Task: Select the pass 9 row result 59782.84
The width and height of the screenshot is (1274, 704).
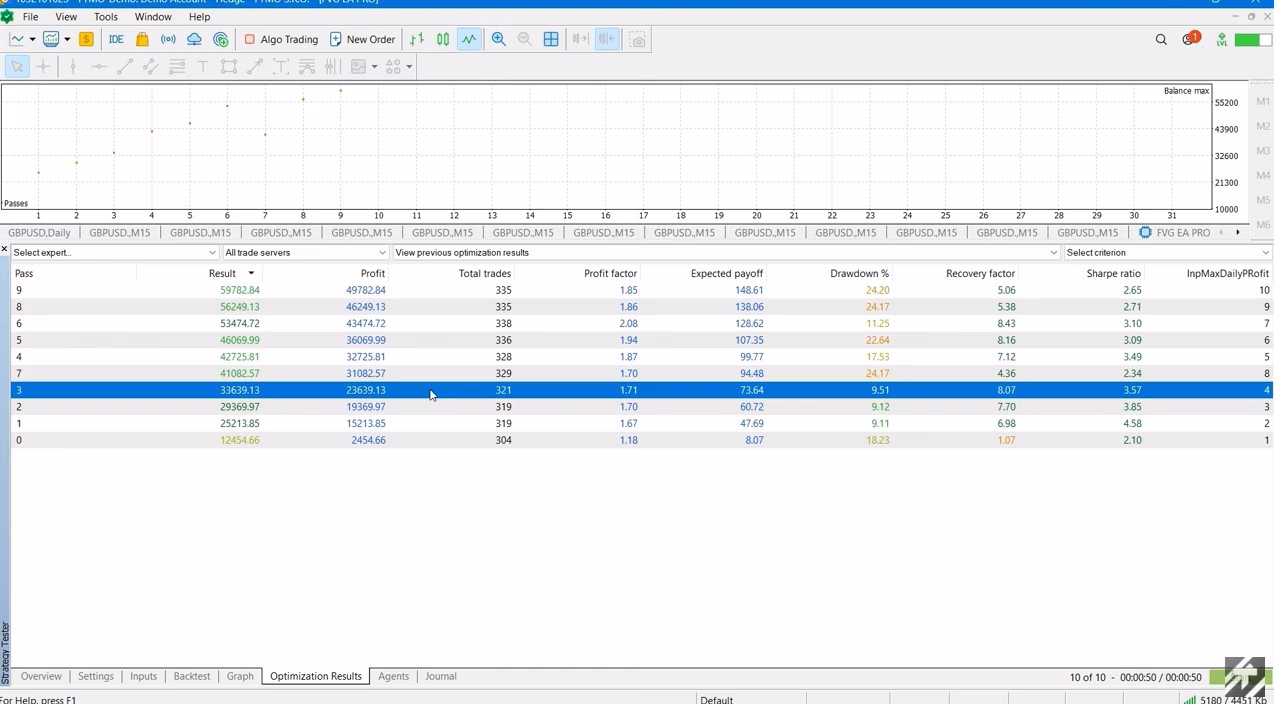Action: point(641,290)
